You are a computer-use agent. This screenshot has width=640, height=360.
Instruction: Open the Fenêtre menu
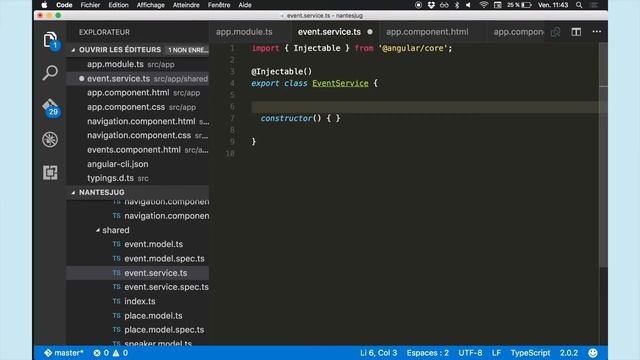click(x=219, y=5)
